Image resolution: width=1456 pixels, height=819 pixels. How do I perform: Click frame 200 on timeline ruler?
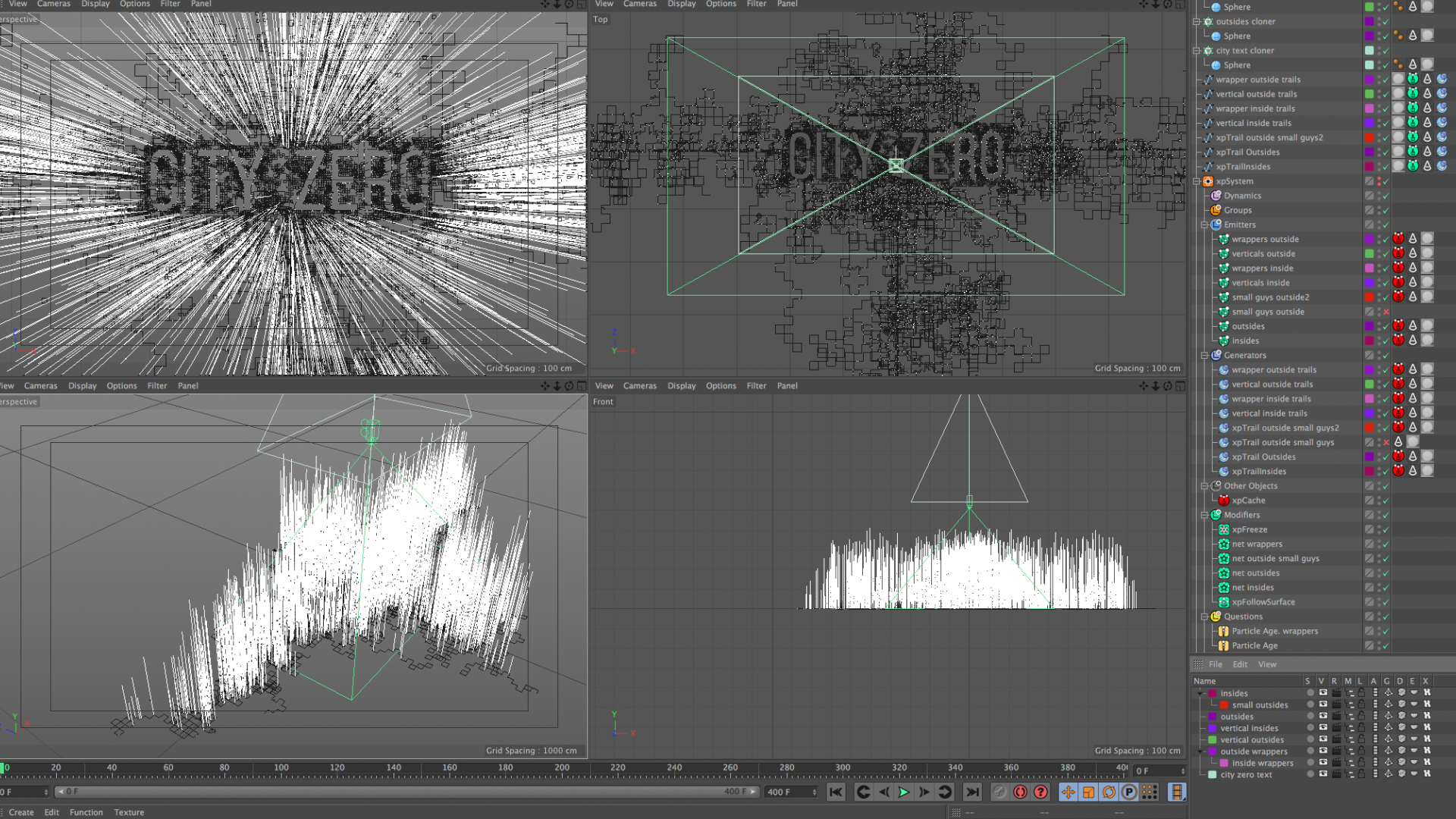coord(562,767)
